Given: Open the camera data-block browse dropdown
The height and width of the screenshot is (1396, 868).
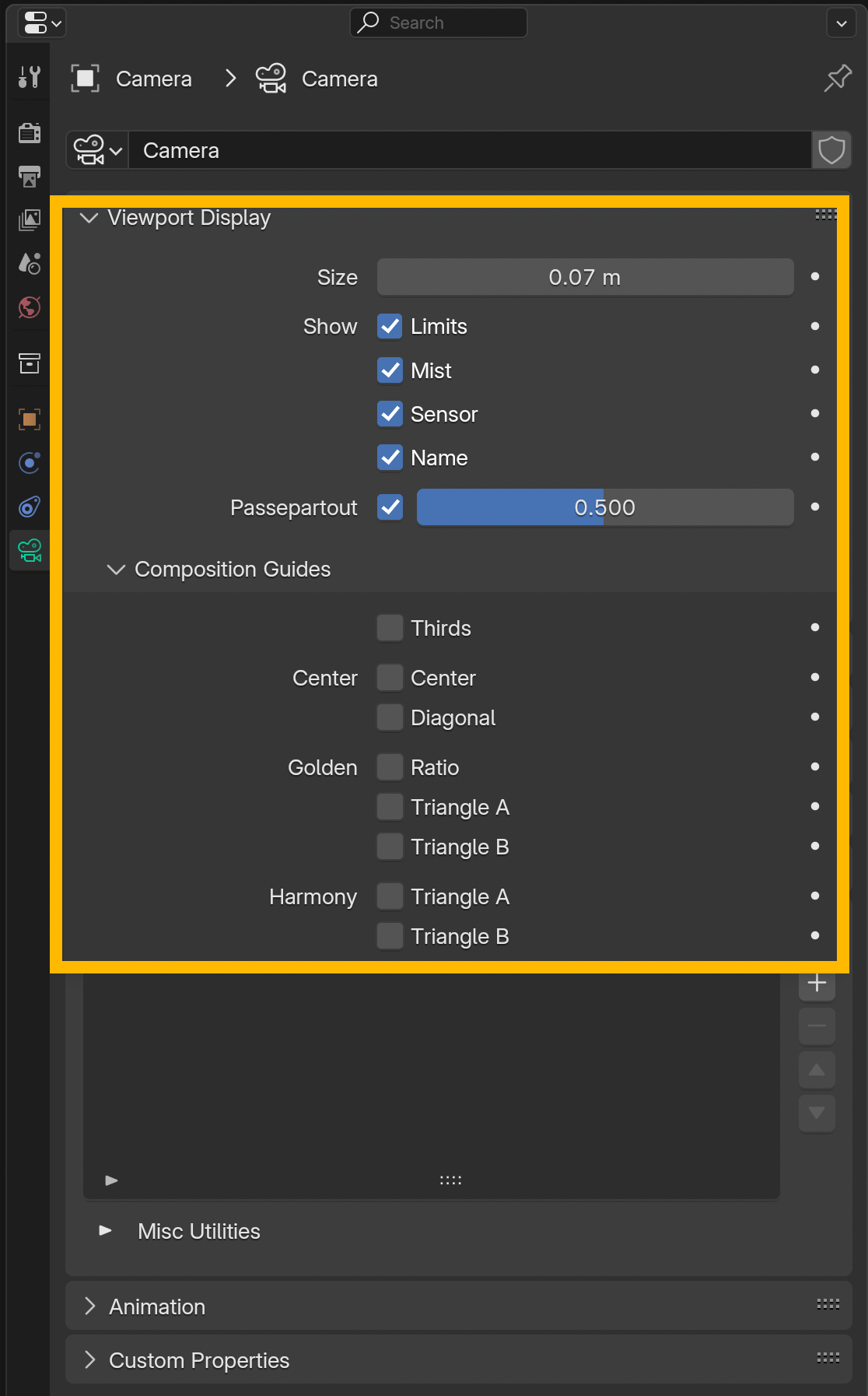Looking at the screenshot, I should point(98,150).
